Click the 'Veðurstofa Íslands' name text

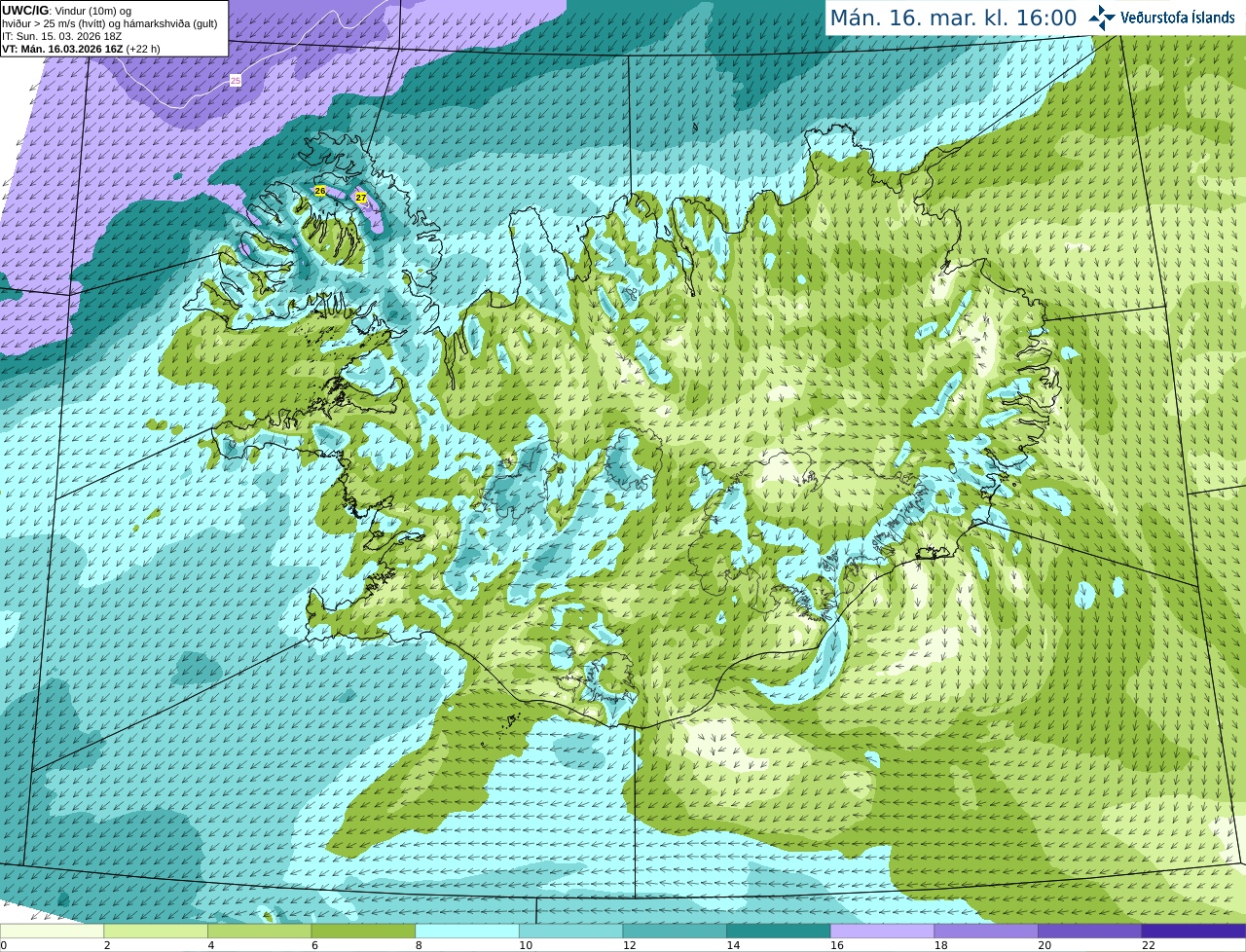click(1177, 18)
